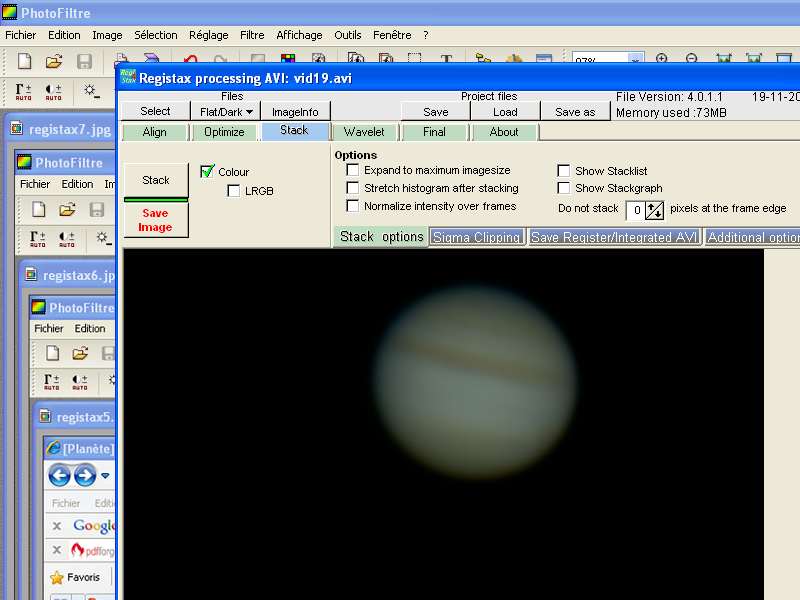Open the Réglage menu

tap(209, 35)
